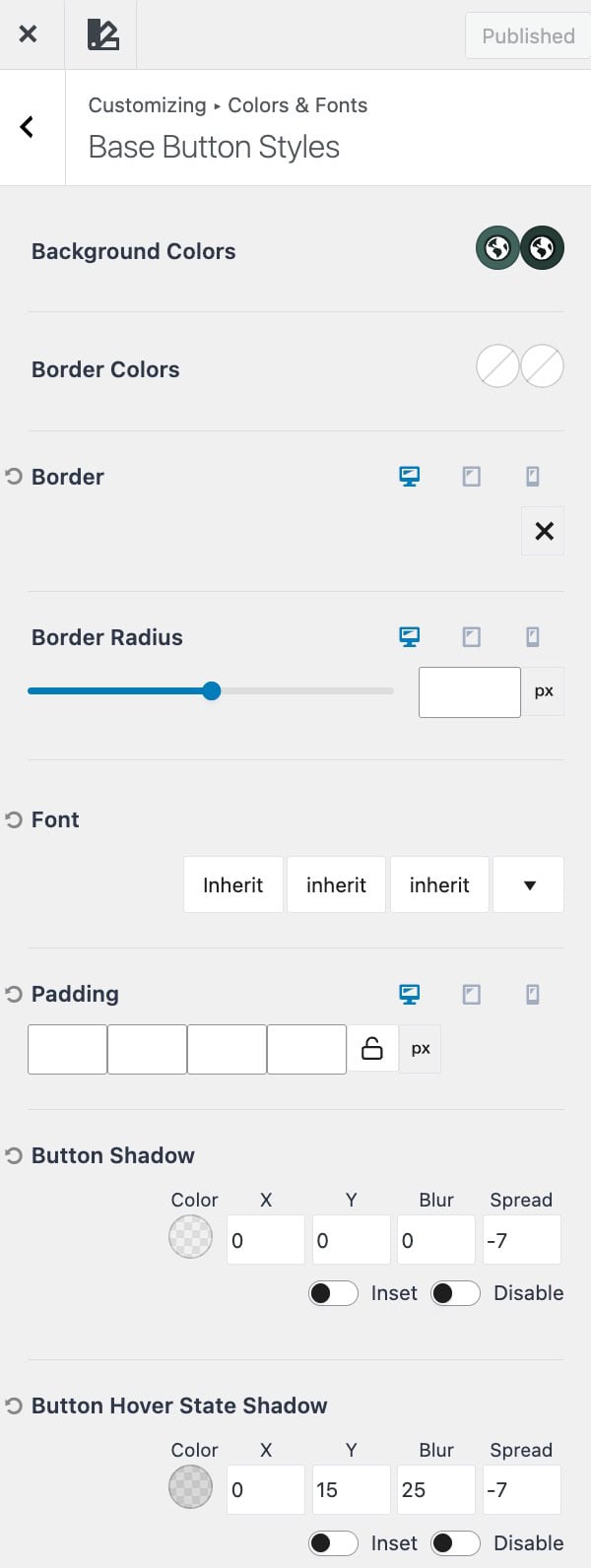The width and height of the screenshot is (591, 1568).
Task: Select tablet device icon for Padding
Action: (x=472, y=995)
